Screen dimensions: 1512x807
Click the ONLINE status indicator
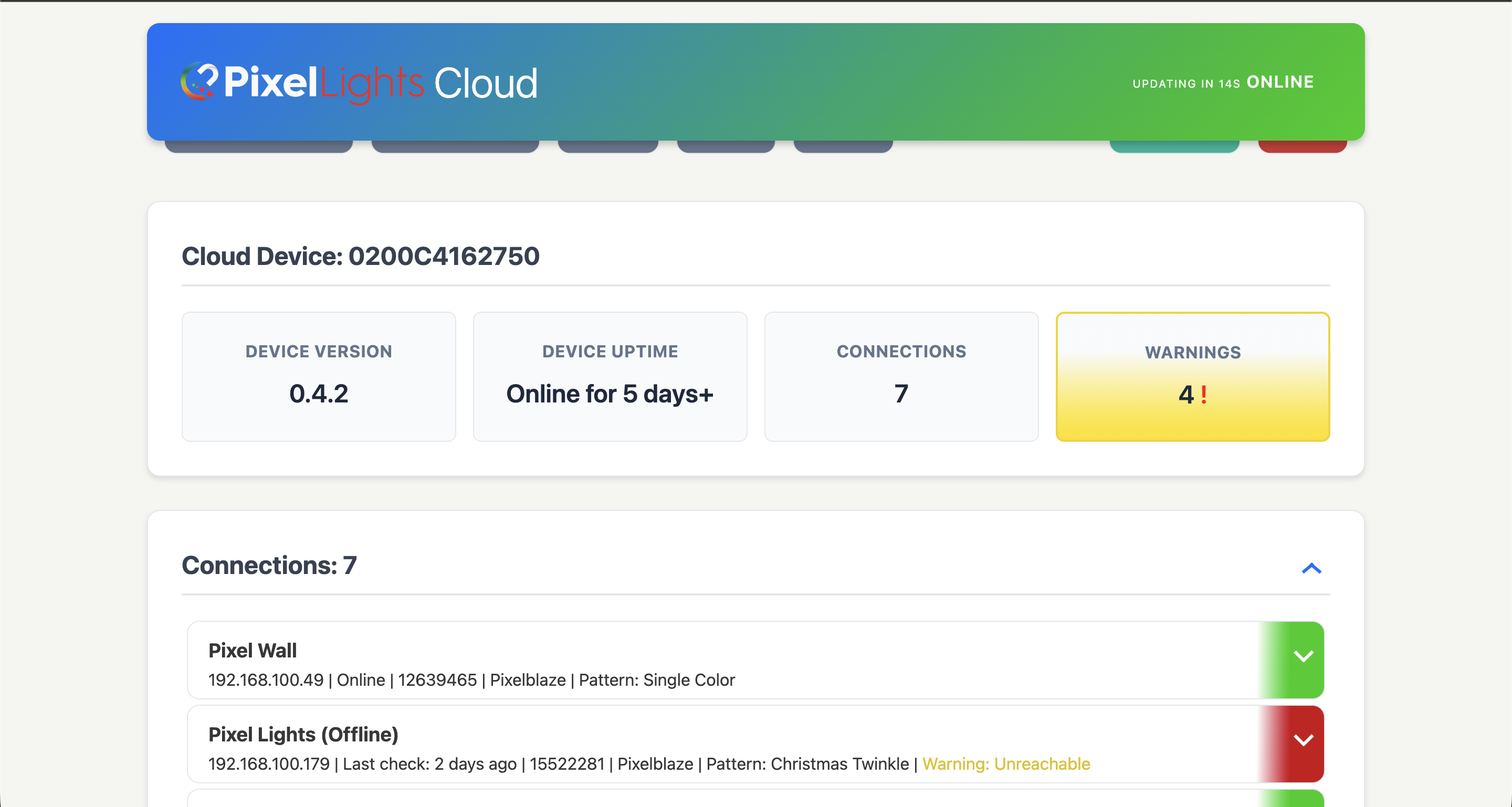click(x=1279, y=82)
